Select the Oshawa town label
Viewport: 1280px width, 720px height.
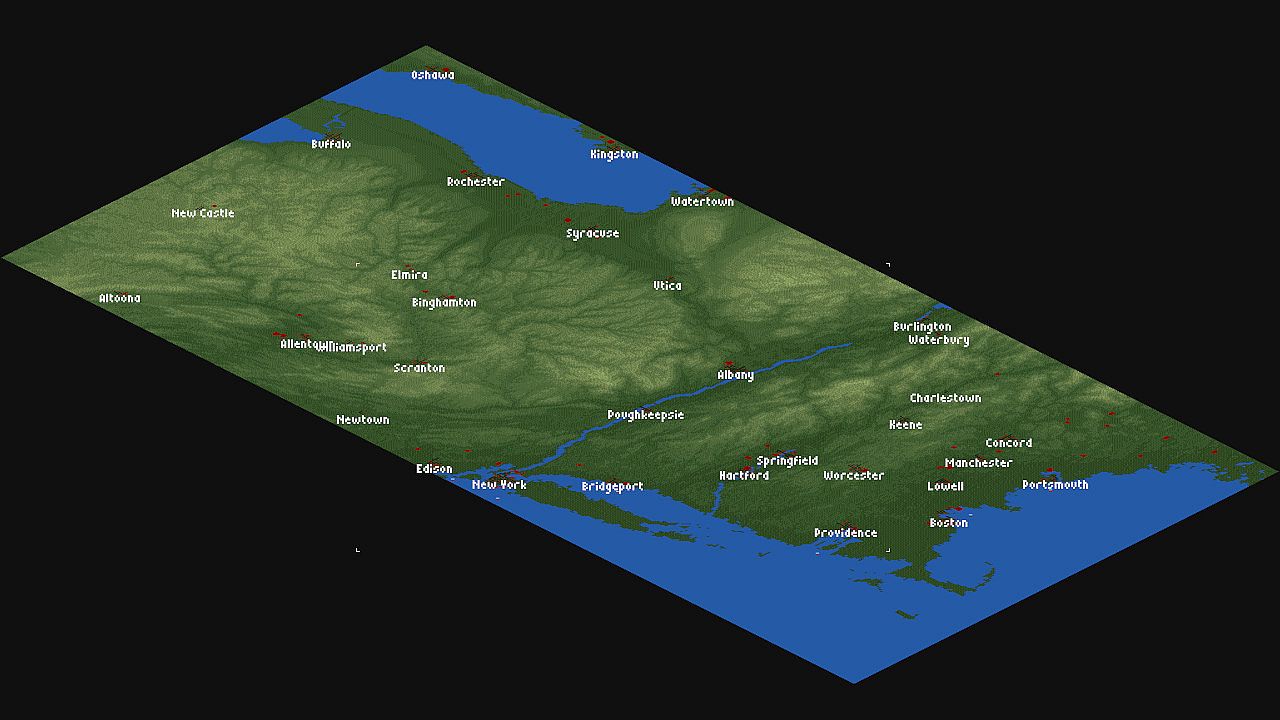coord(432,75)
